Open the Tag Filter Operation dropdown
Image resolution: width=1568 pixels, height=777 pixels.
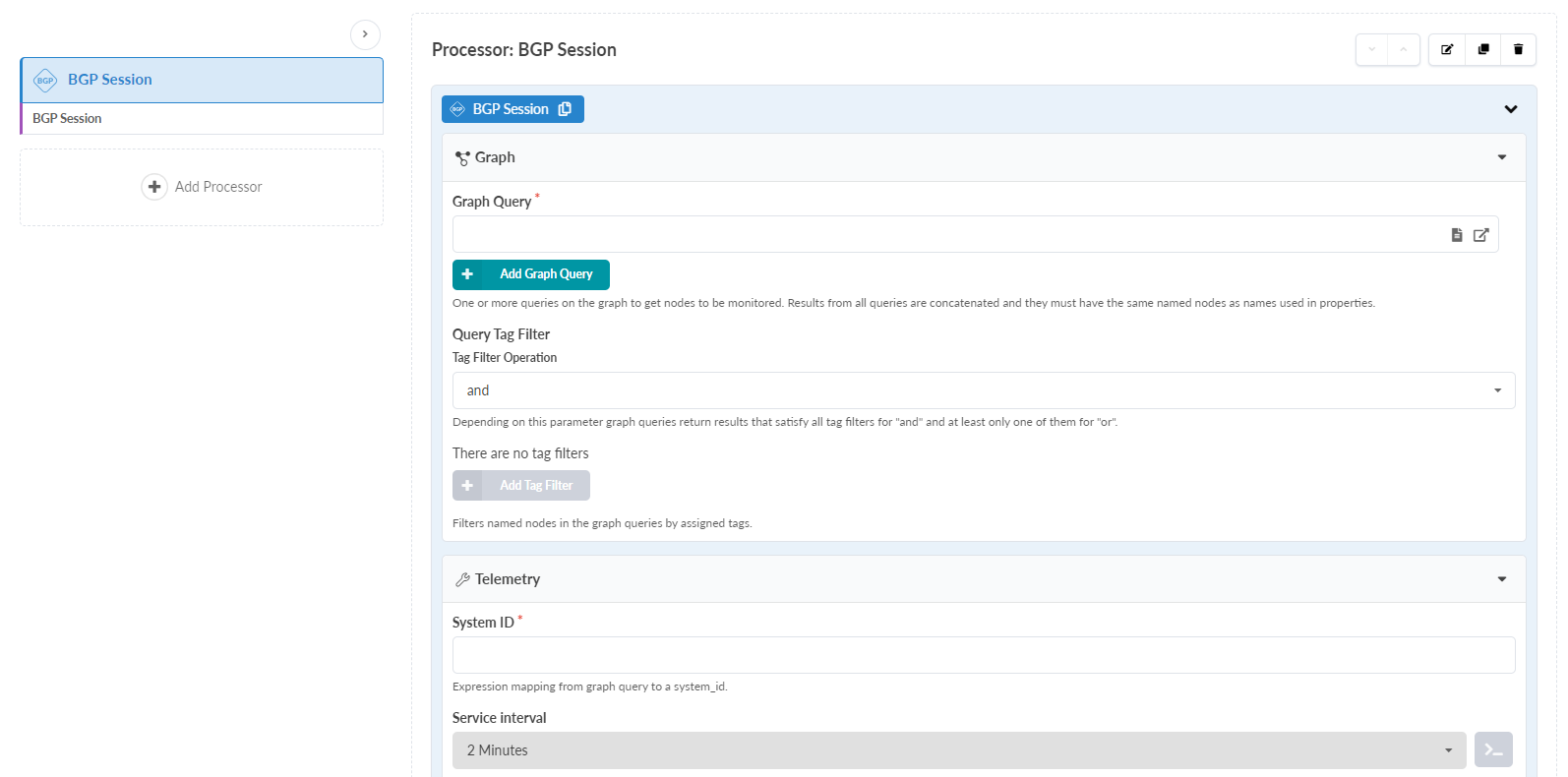click(984, 390)
